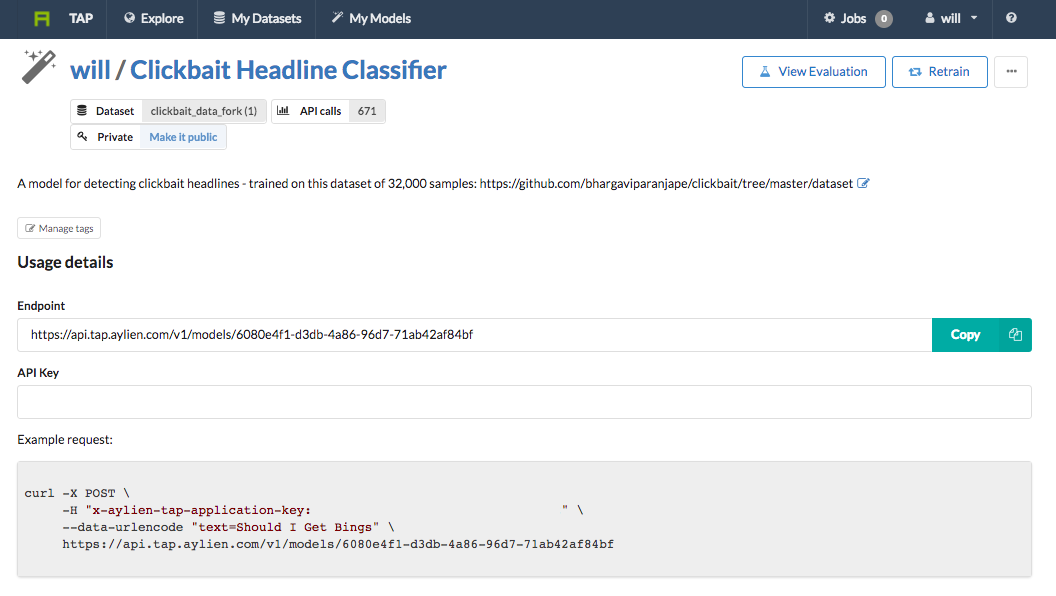
Task: Click the API calls chart icon
Action: 283,110
